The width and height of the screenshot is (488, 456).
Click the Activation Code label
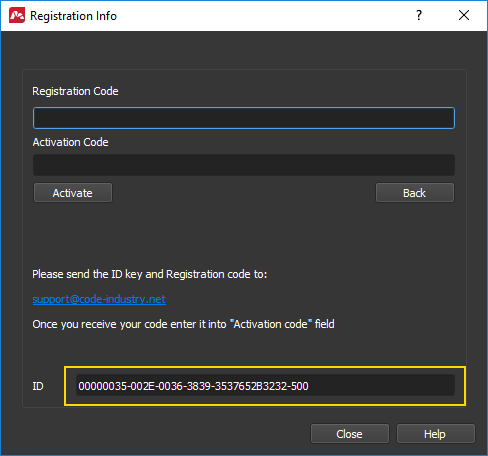[x=70, y=142]
